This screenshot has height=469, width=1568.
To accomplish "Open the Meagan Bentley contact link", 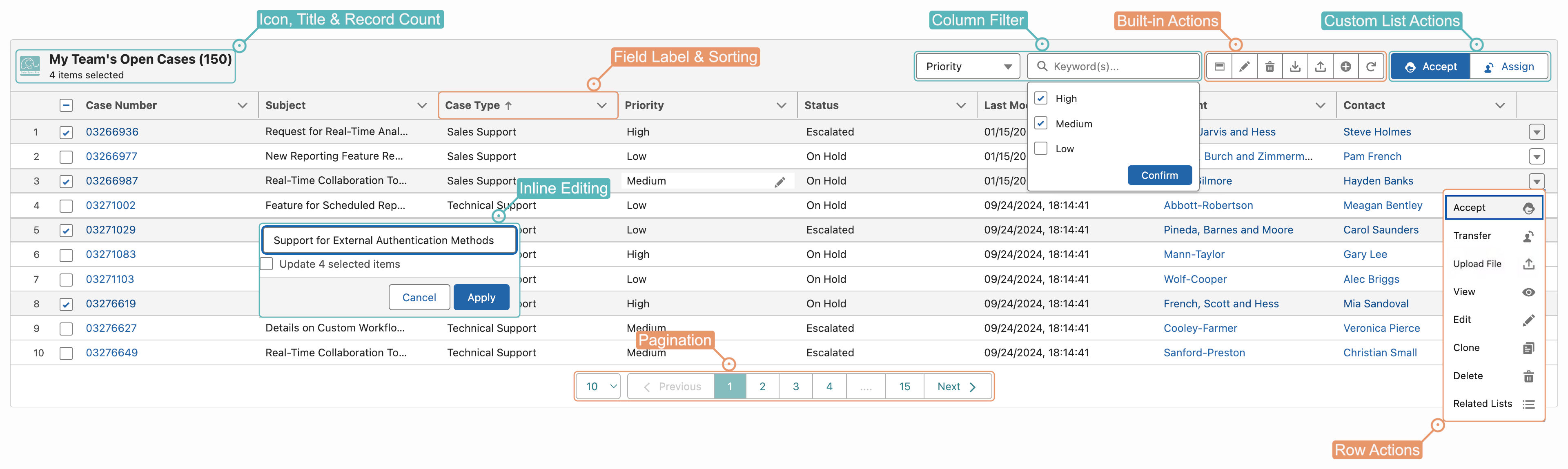I will pos(1383,206).
